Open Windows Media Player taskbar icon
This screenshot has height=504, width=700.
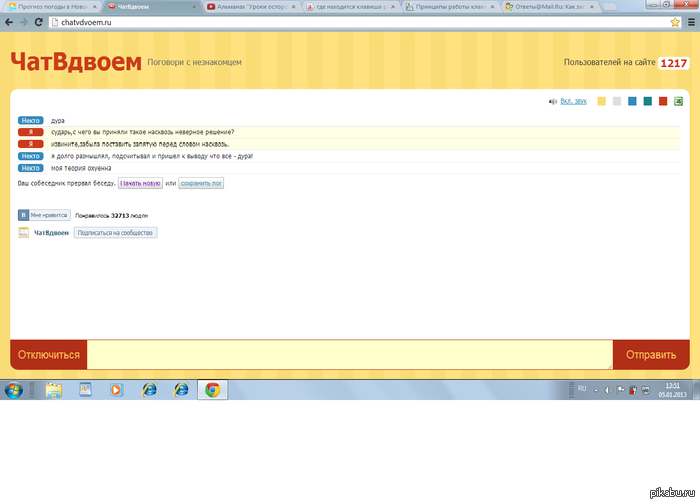pos(116,390)
